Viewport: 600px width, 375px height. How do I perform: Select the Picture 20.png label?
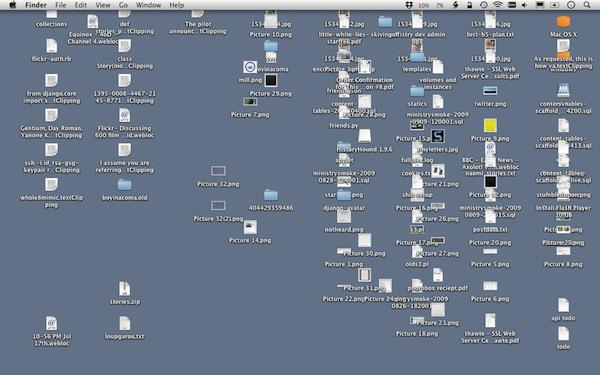click(490, 243)
